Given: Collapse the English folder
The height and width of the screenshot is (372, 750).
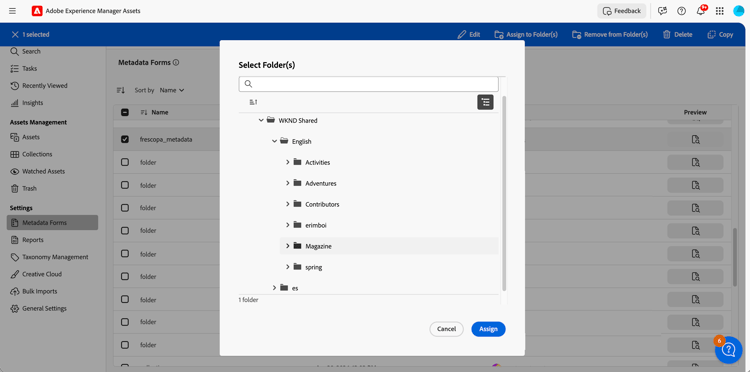Looking at the screenshot, I should (275, 141).
